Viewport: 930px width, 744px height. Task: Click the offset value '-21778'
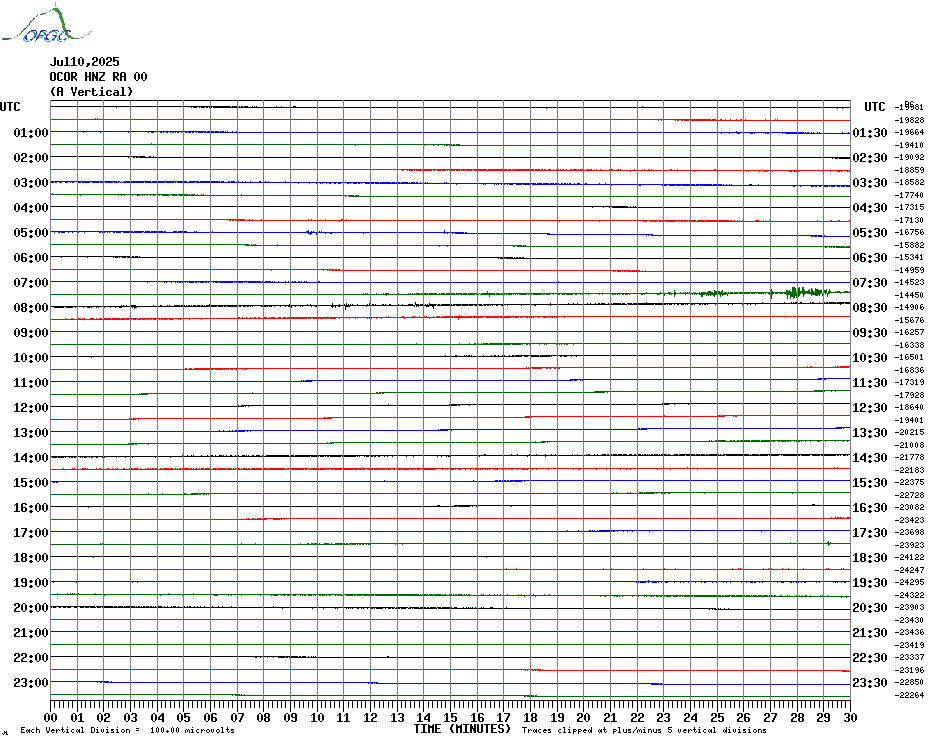(x=909, y=457)
